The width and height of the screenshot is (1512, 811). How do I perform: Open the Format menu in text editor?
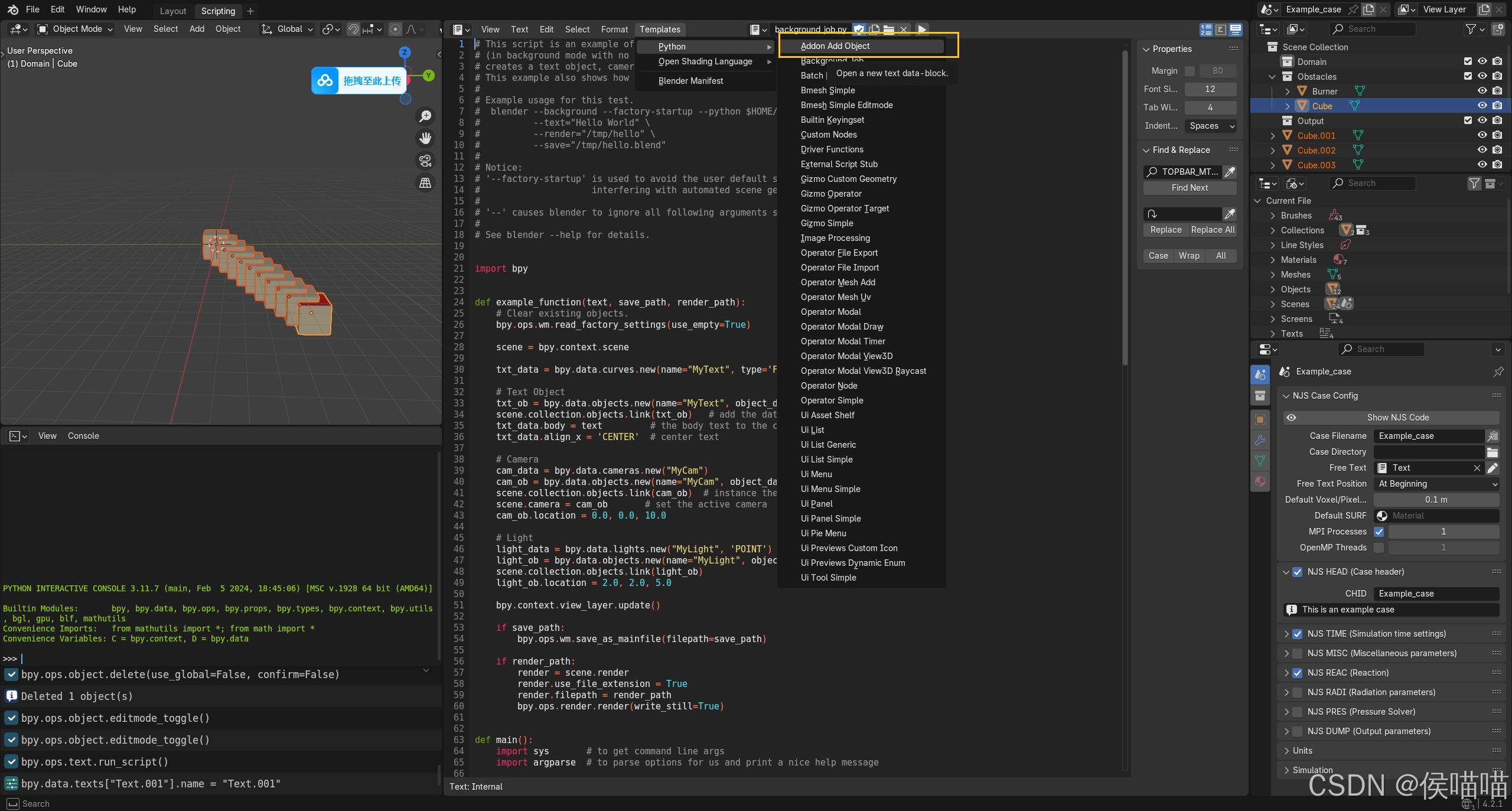[614, 29]
